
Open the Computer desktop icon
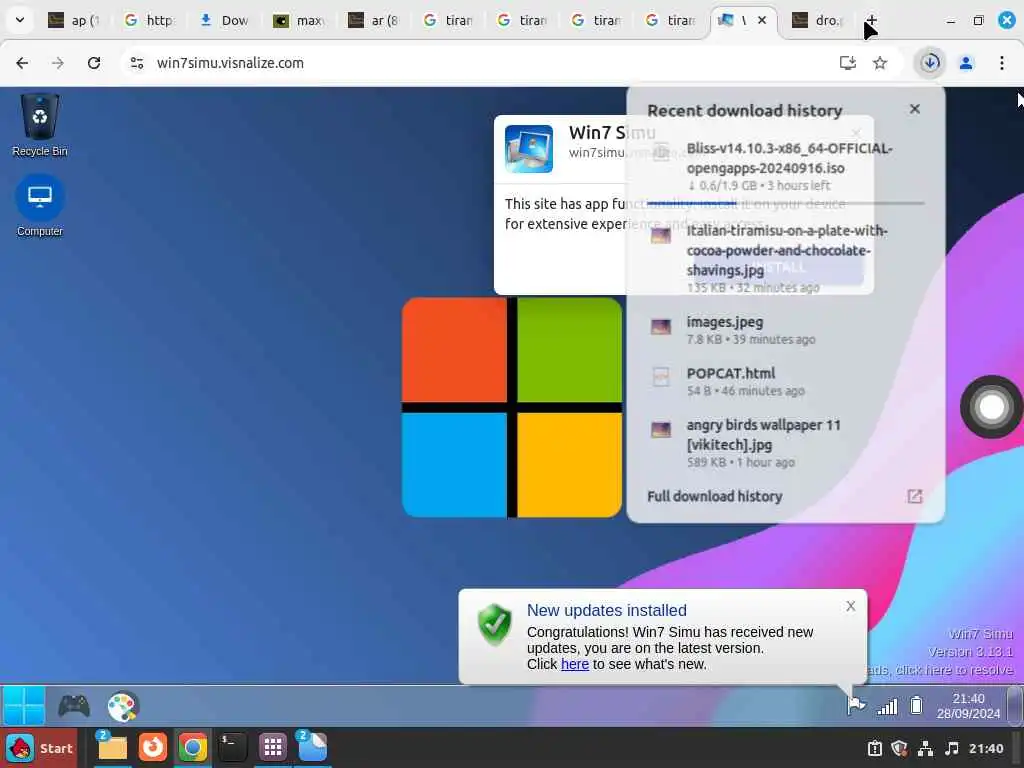pos(40,206)
